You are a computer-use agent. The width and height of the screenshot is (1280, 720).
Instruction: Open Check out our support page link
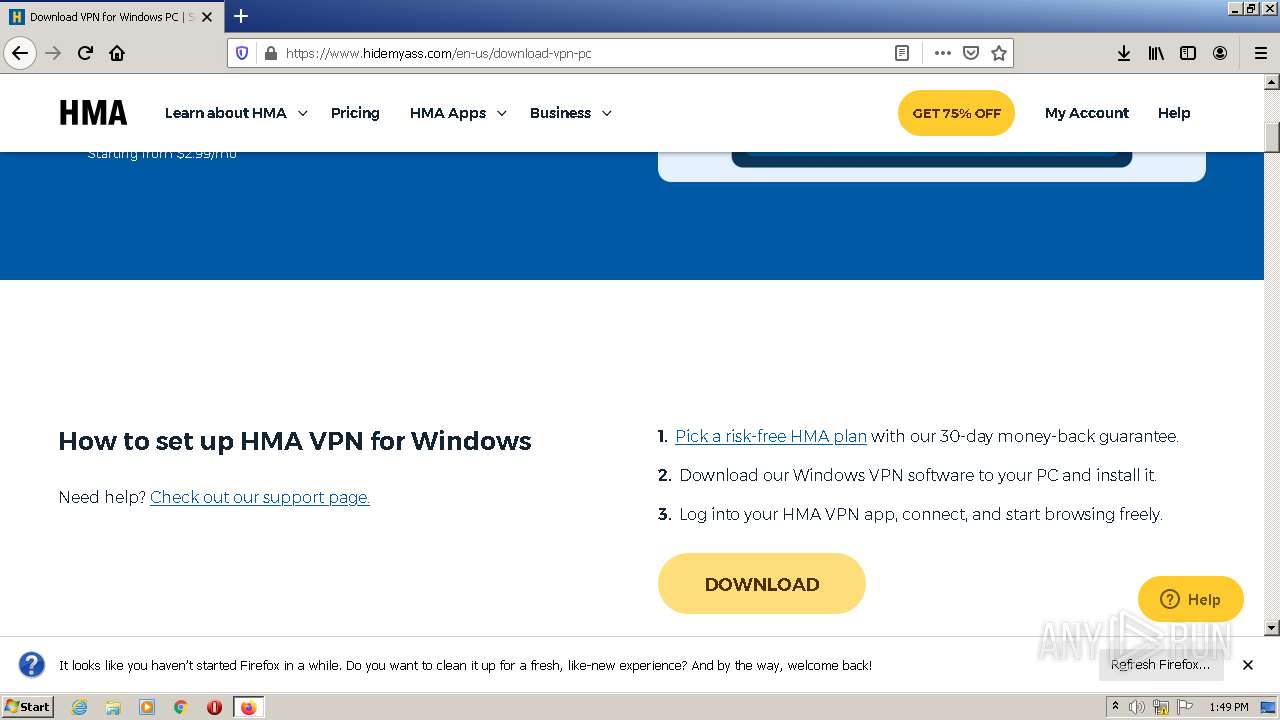tap(260, 497)
